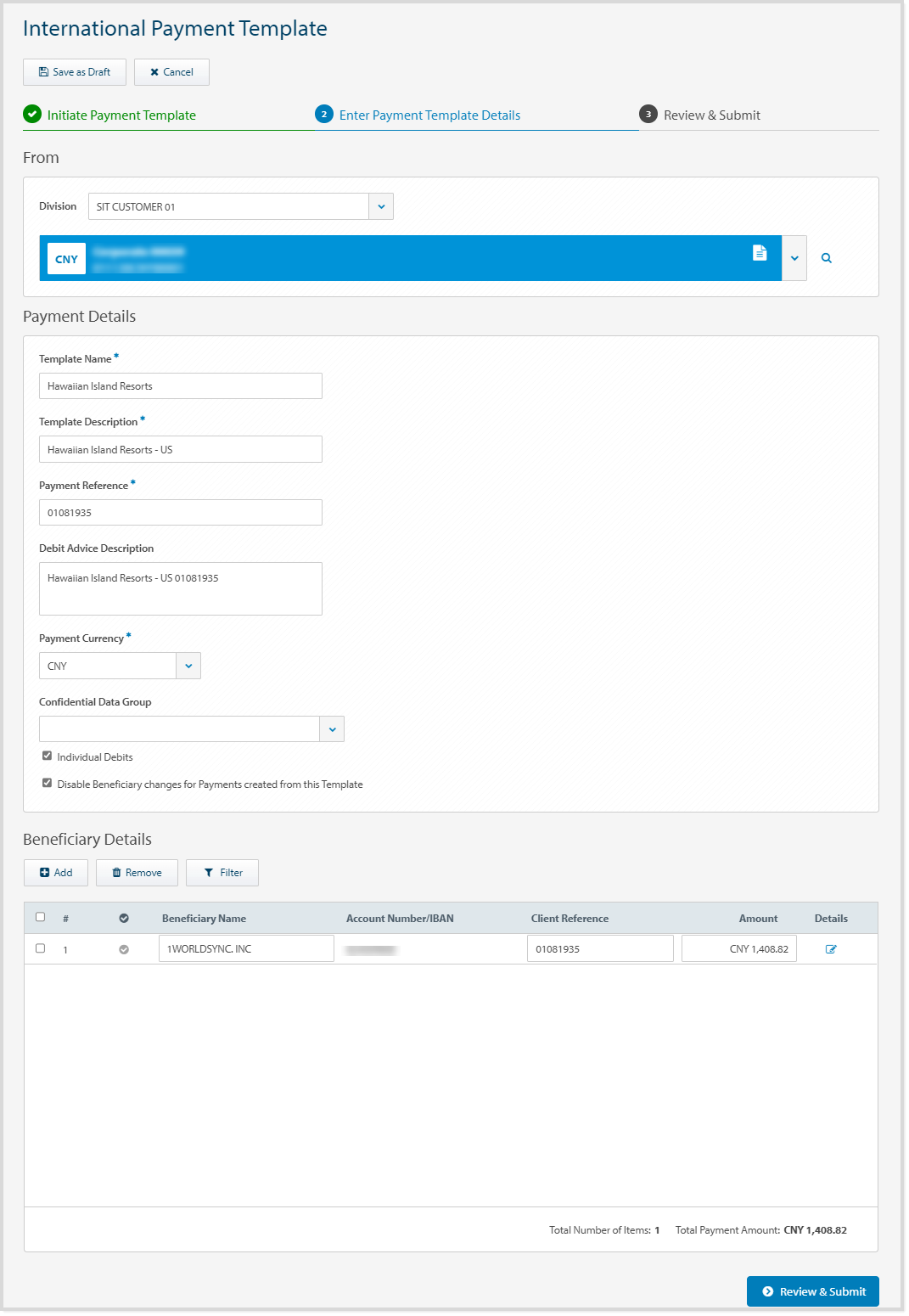Click the Filter funnel icon

coord(209,872)
